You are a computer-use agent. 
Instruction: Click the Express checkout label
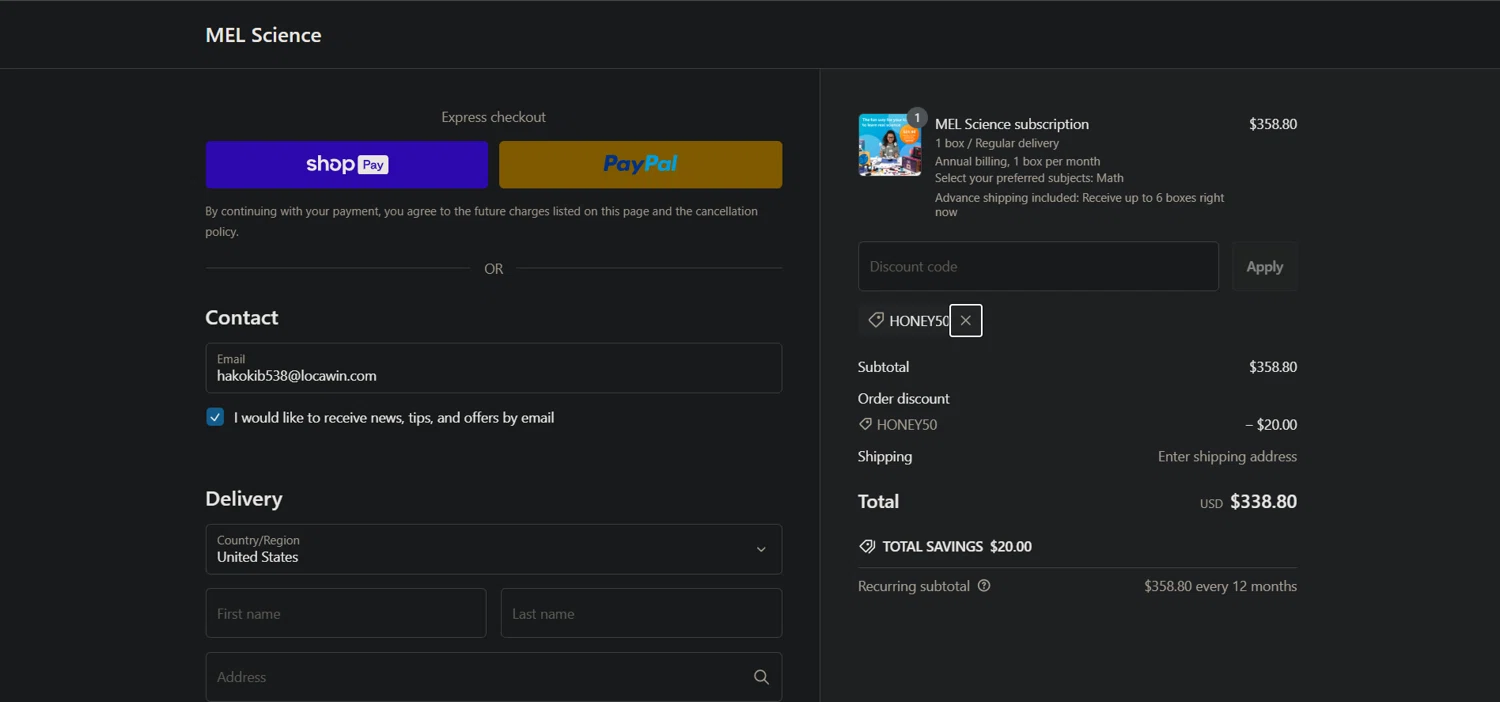493,117
